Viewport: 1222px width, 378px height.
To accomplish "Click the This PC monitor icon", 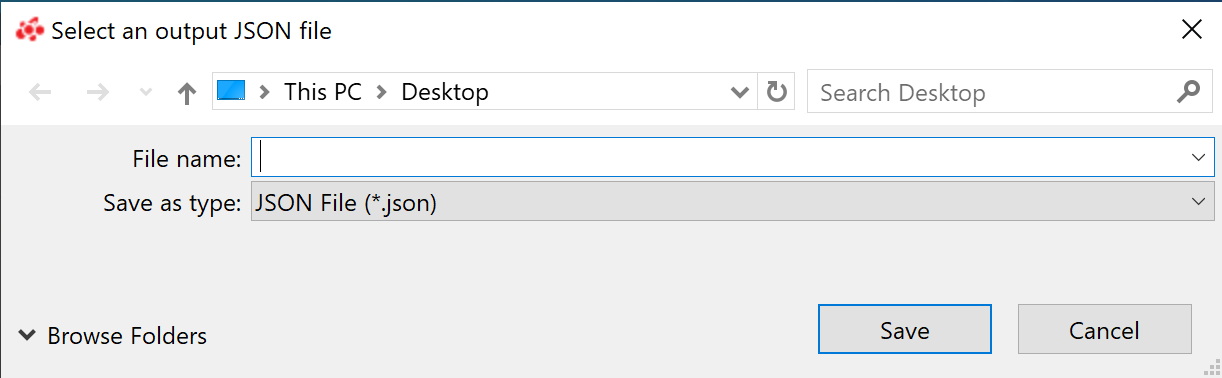I will pyautogui.click(x=231, y=92).
